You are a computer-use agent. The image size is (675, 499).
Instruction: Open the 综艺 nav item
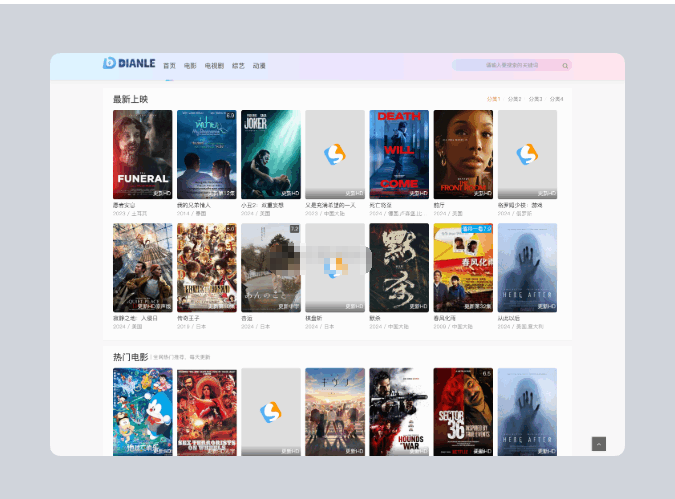(x=238, y=66)
